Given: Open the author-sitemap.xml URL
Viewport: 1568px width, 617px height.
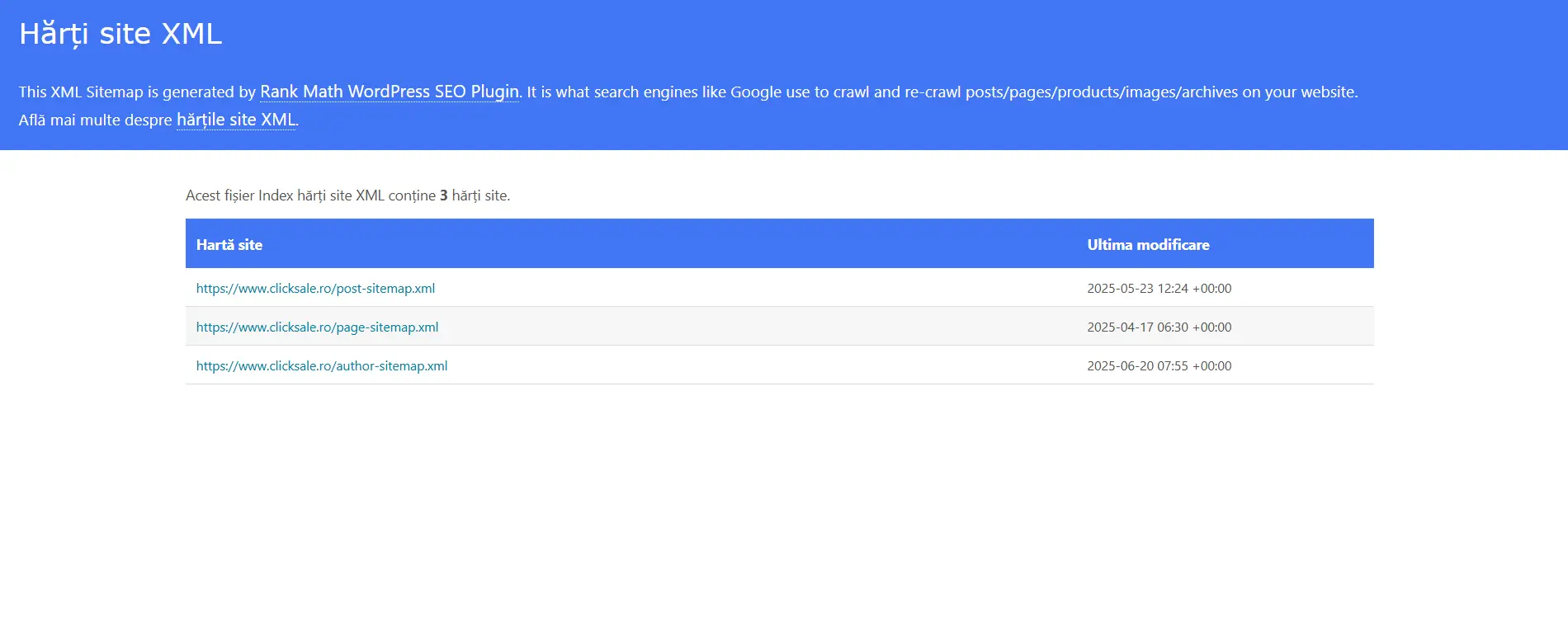Looking at the screenshot, I should [322, 366].
